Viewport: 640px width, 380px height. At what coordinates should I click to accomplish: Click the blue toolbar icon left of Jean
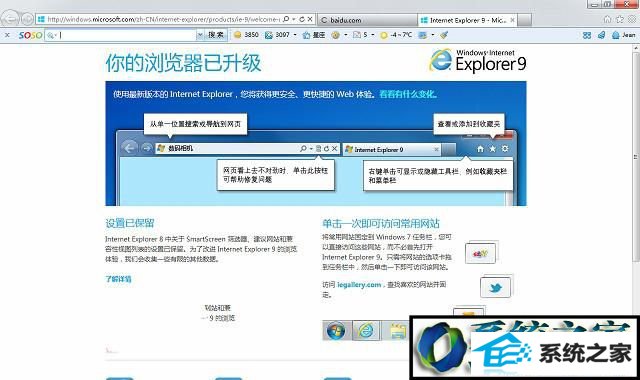point(601,35)
